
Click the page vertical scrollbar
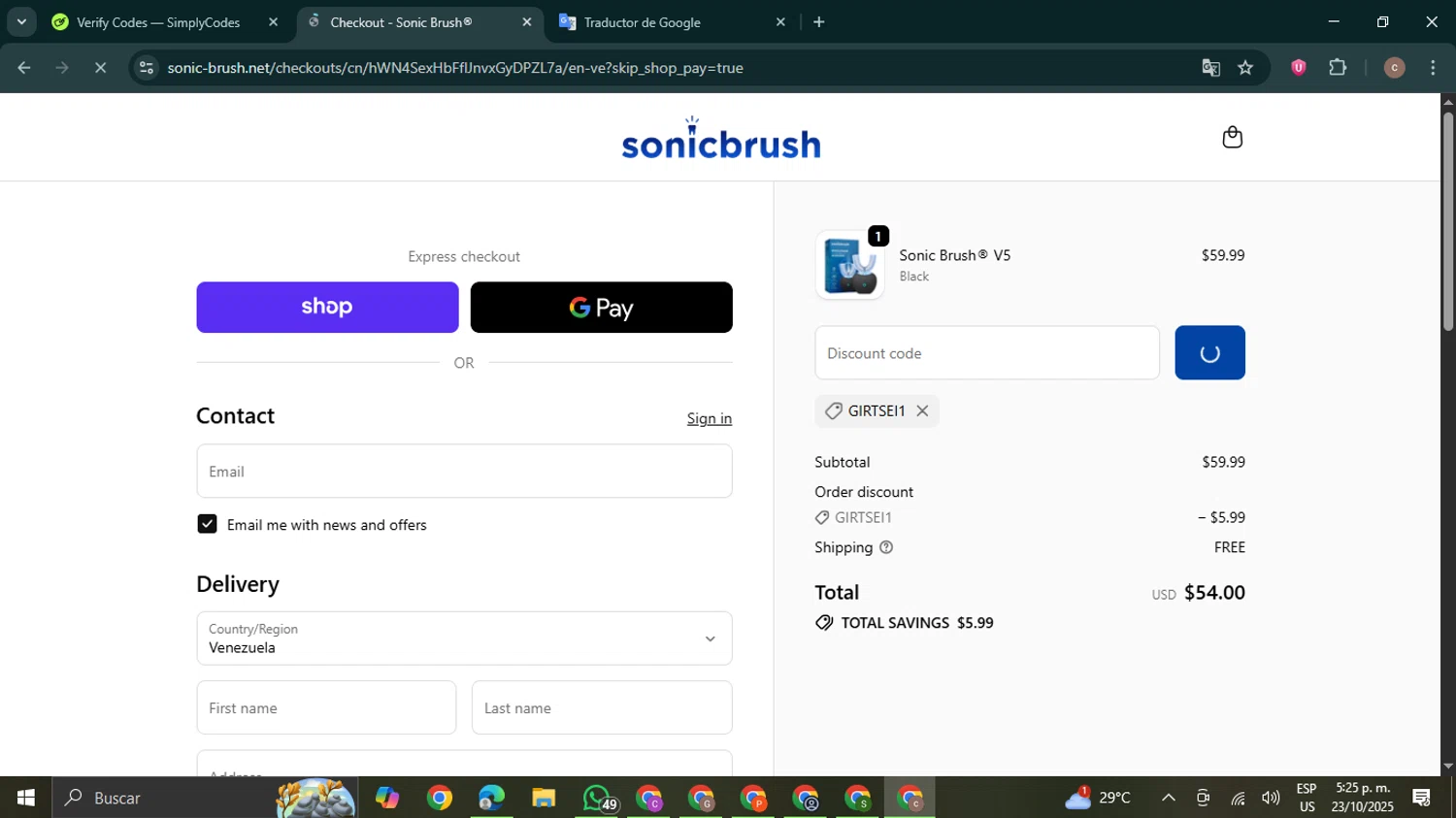(x=1448, y=222)
